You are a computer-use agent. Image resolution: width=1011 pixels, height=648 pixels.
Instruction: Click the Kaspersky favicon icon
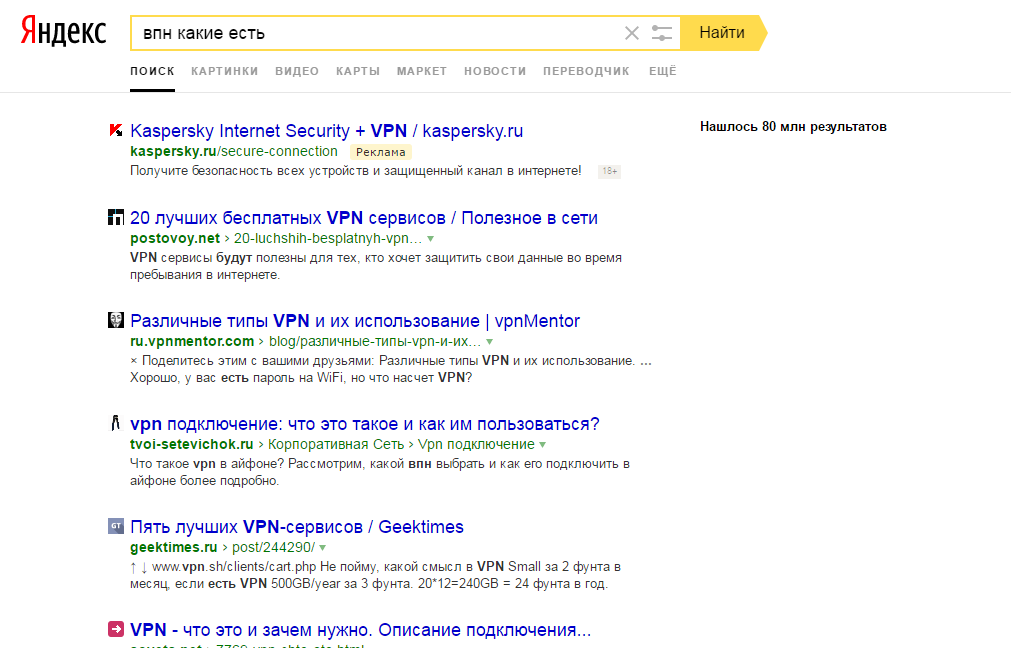pyautogui.click(x=115, y=130)
